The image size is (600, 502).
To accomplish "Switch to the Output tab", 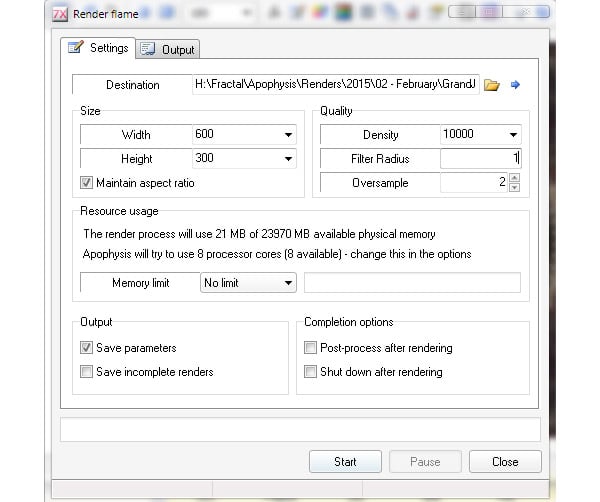I will click(168, 49).
